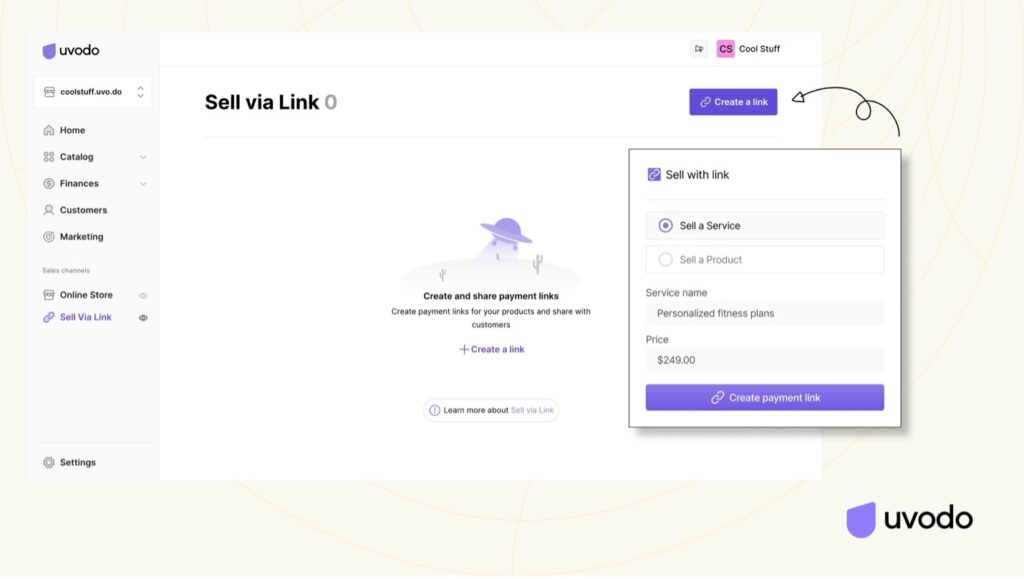Open Settings via the gear icon

pyautogui.click(x=49, y=463)
